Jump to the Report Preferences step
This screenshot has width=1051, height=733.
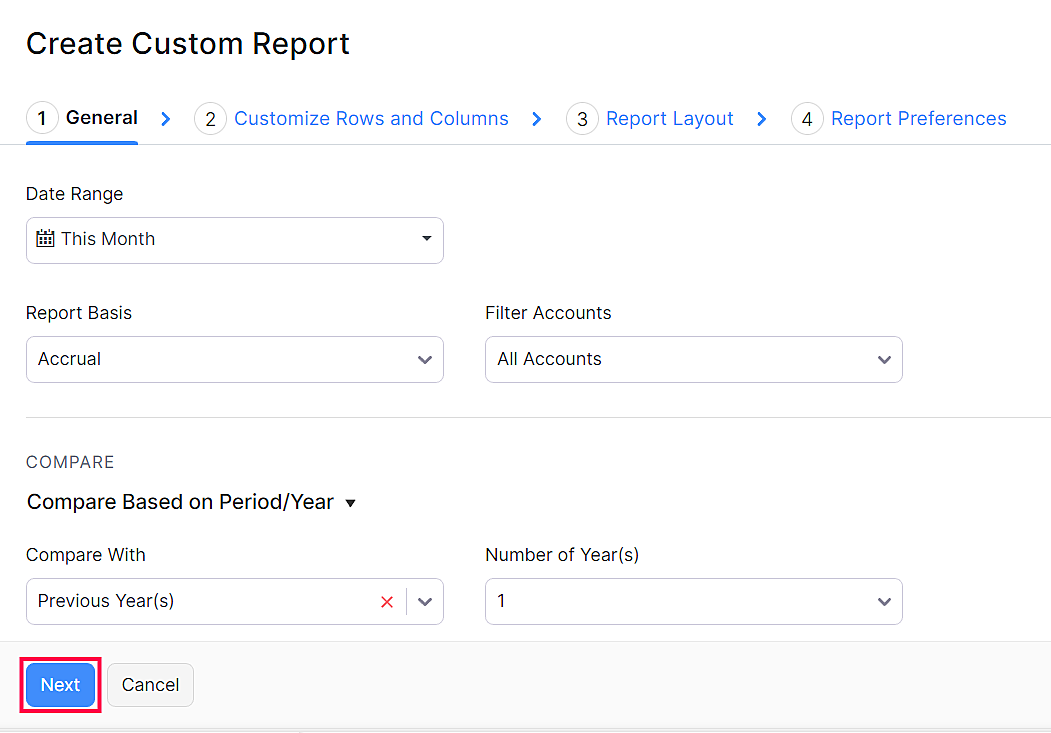click(918, 119)
